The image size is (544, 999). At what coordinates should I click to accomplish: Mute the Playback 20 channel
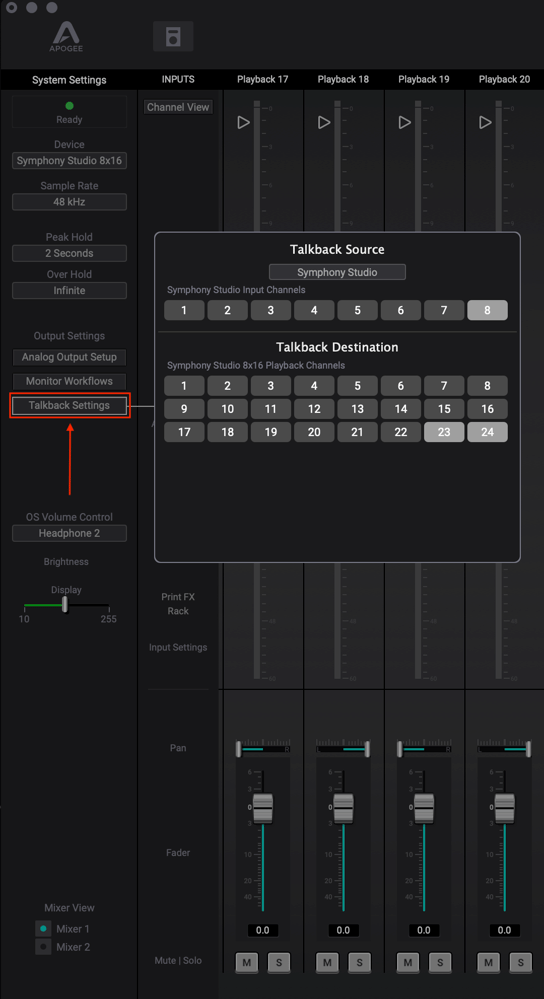click(489, 962)
